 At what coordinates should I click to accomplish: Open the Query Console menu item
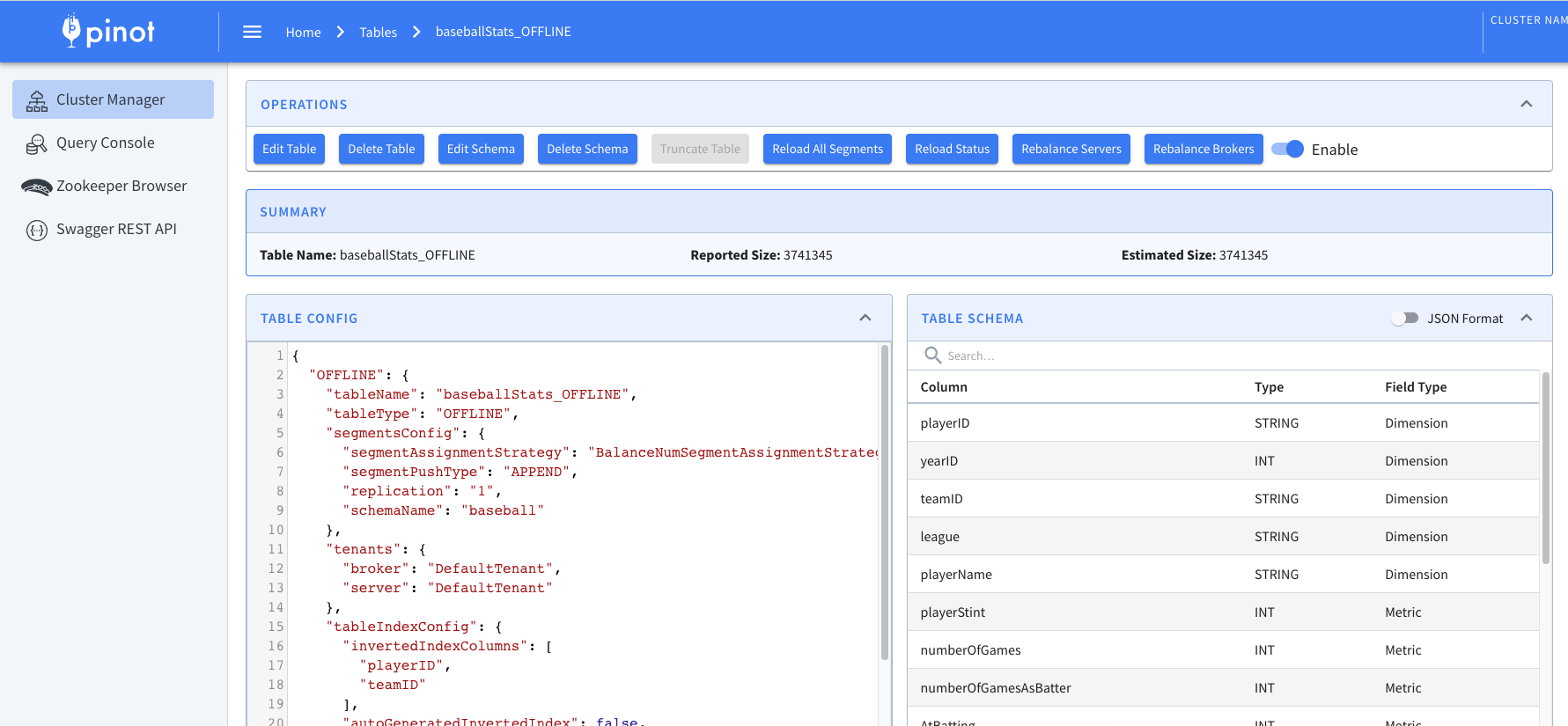click(x=105, y=143)
